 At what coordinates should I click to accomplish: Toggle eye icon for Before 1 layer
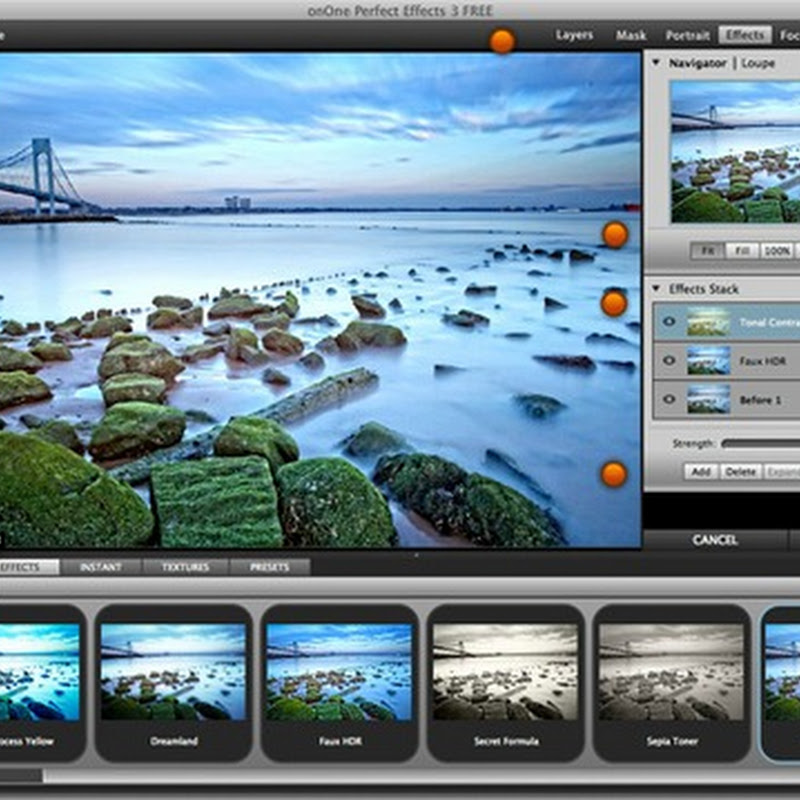[x=669, y=397]
